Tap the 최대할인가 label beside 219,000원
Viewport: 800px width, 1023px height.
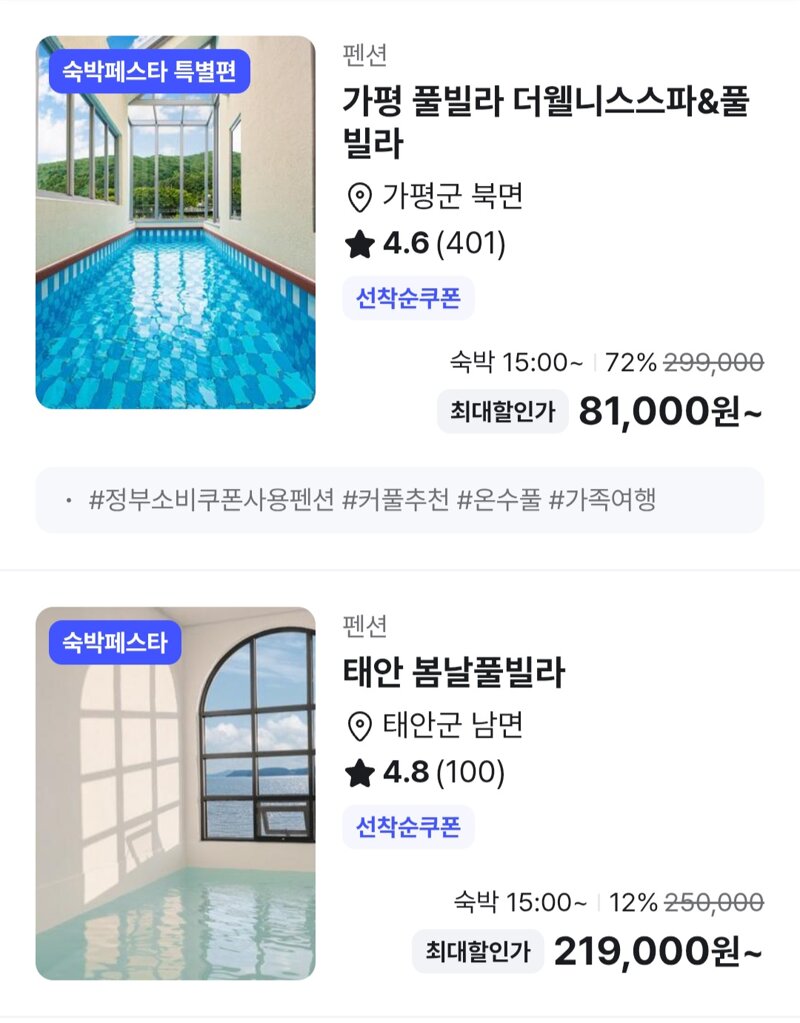(478, 951)
